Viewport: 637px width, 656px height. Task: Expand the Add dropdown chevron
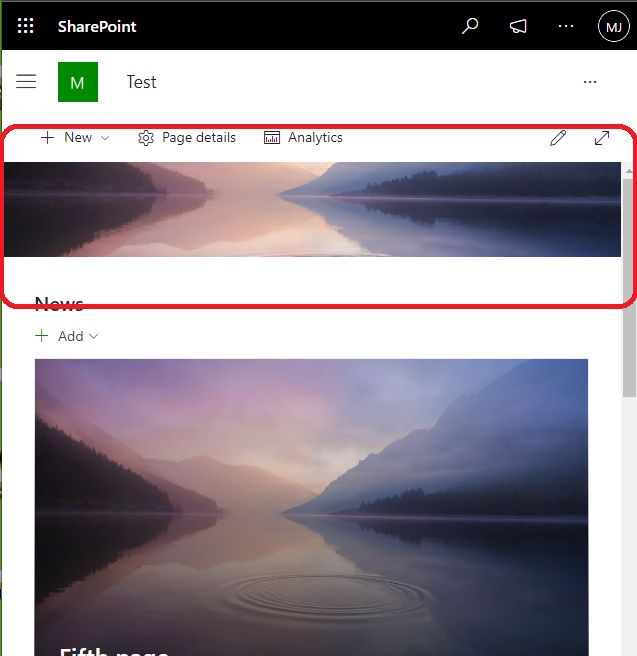pyautogui.click(x=94, y=336)
